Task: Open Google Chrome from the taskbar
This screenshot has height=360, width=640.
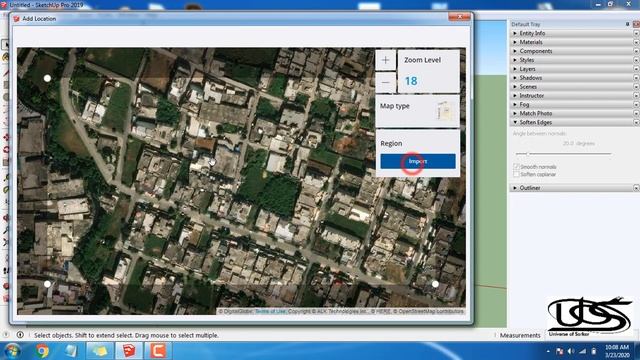Action: [42, 351]
